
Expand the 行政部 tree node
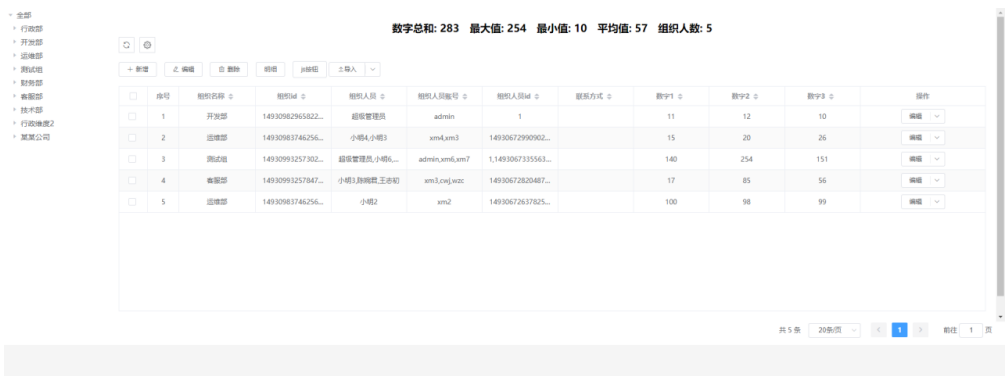15,28
